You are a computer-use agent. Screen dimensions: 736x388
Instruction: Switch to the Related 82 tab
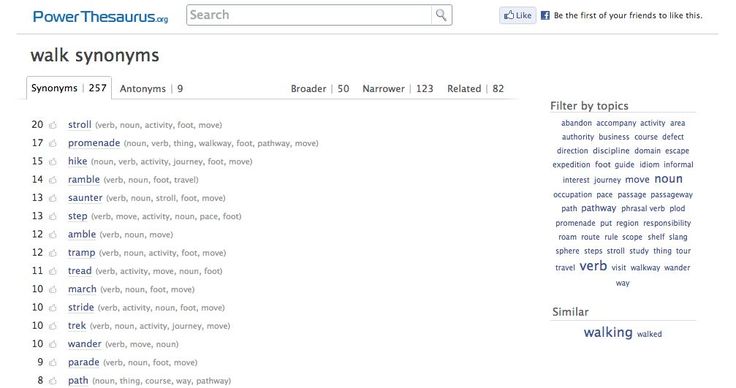[x=475, y=89]
